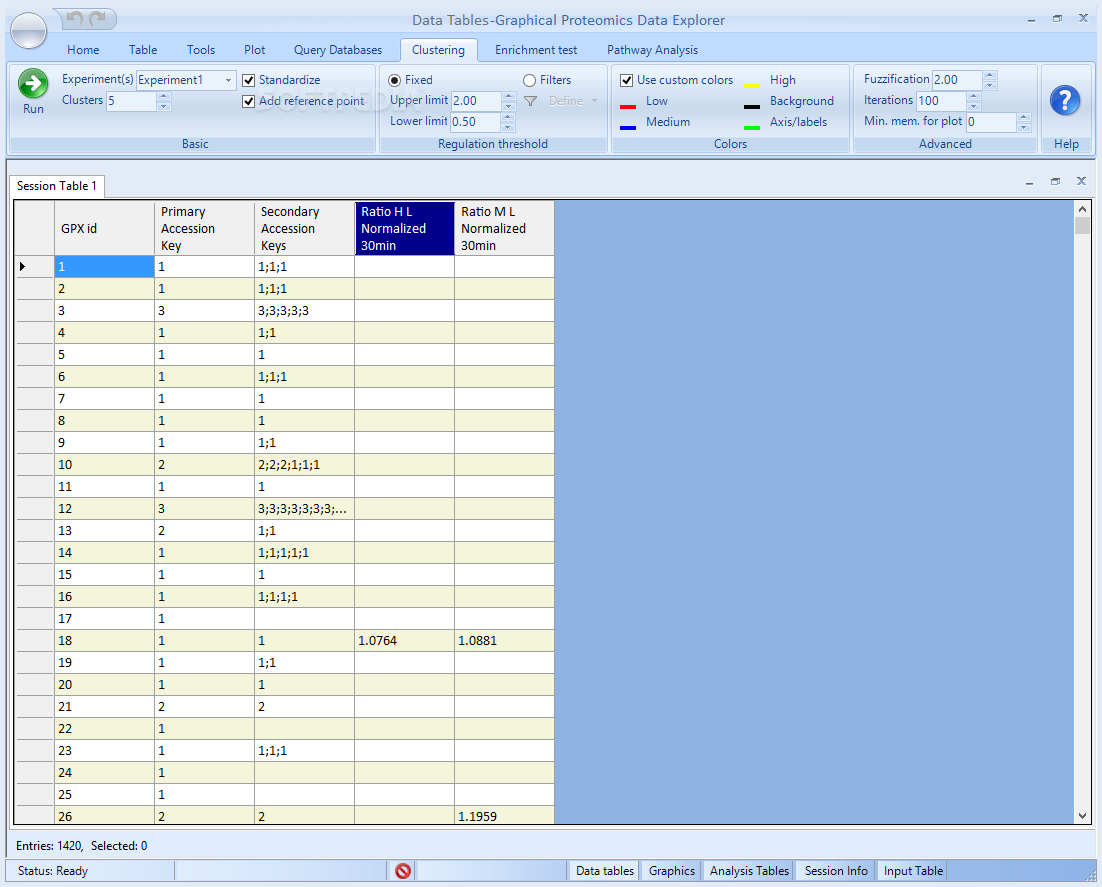Click the Fuzzification input field
The image size is (1102, 887).
[x=957, y=80]
